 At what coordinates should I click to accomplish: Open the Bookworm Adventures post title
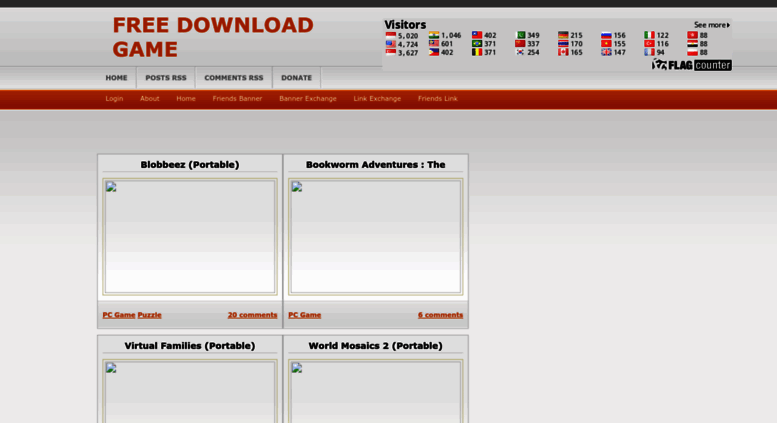[x=376, y=164]
